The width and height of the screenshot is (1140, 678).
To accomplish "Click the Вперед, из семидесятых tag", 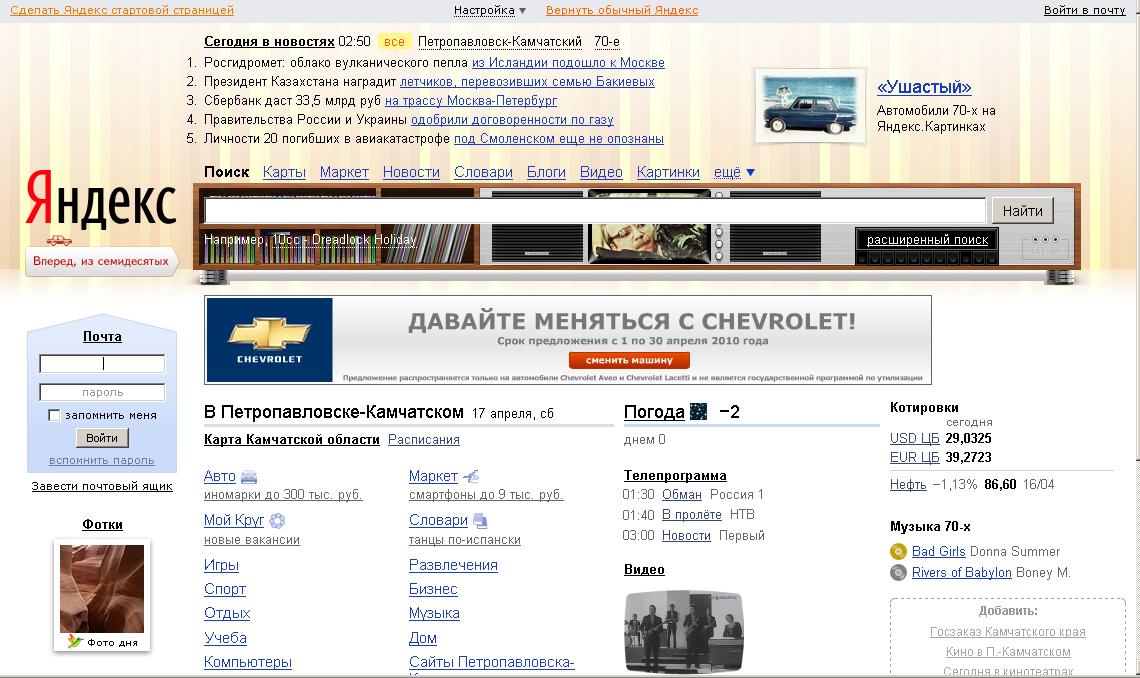I will (x=101, y=262).
